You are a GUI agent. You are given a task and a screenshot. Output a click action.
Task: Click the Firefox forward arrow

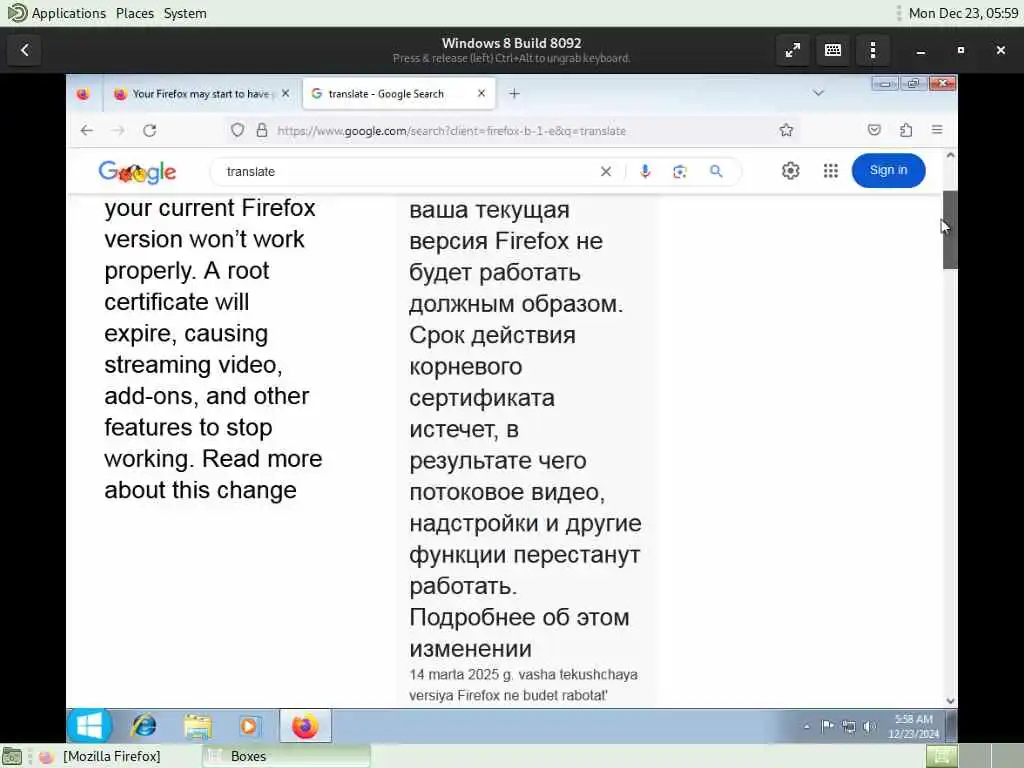118,131
